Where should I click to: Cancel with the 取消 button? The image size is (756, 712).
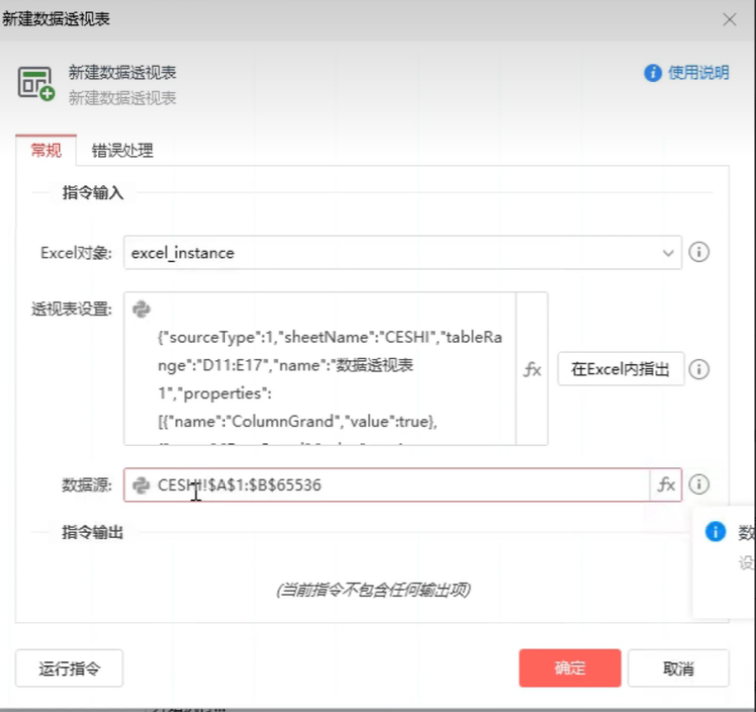coord(678,668)
